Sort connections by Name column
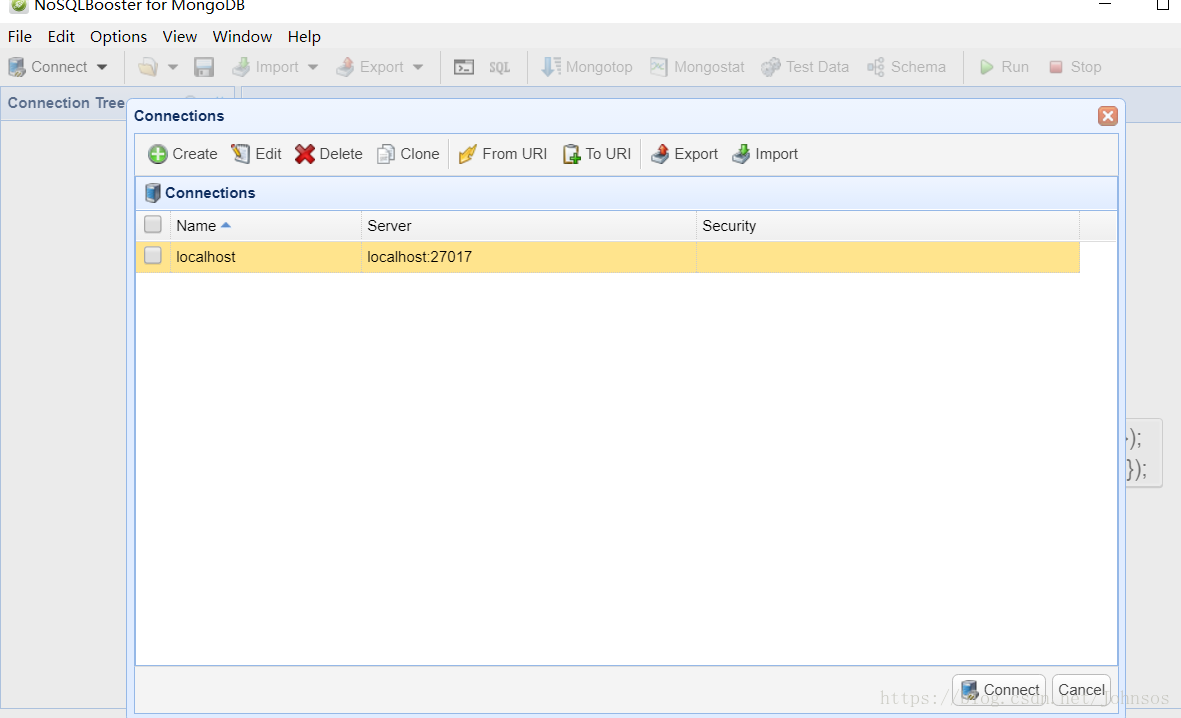Screen dimensions: 1181x718 [x=265, y=226]
